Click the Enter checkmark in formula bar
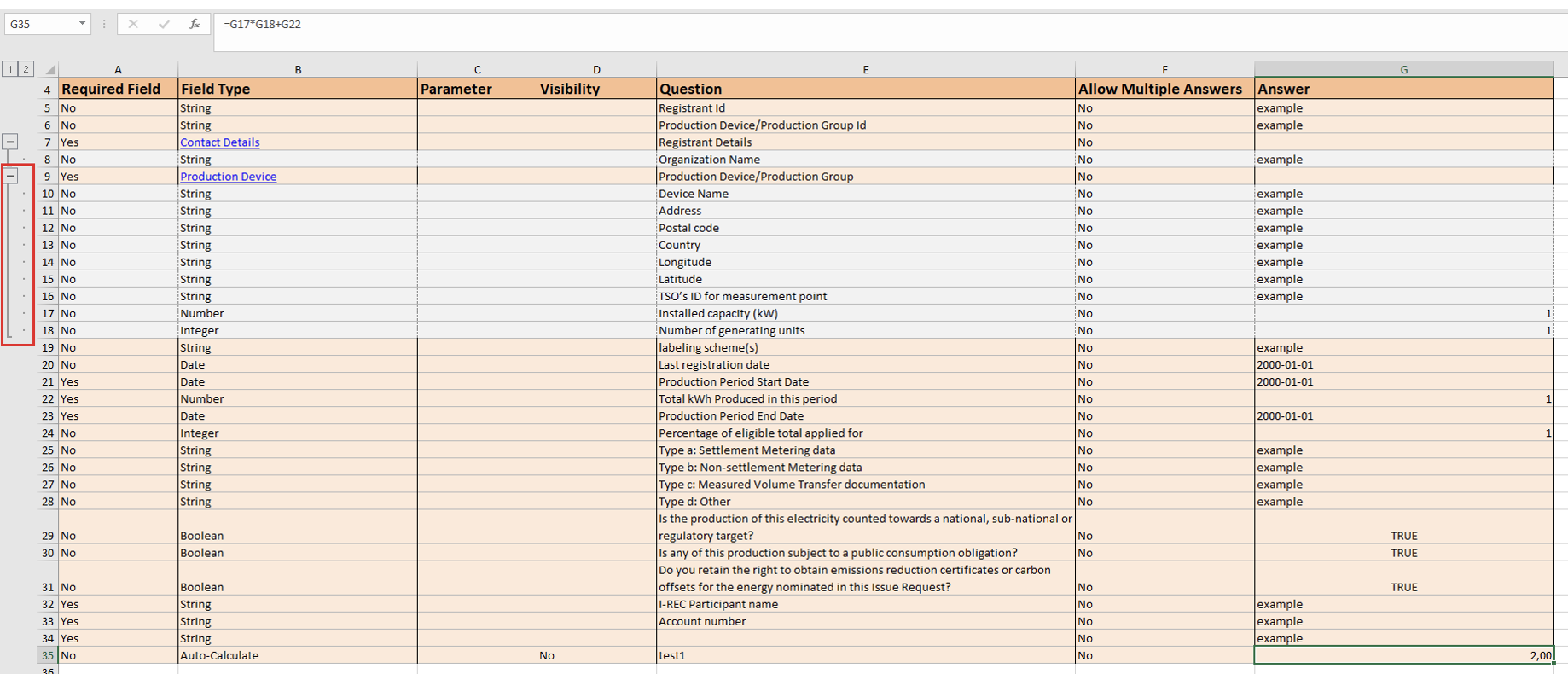The width and height of the screenshot is (1568, 674). (x=164, y=24)
